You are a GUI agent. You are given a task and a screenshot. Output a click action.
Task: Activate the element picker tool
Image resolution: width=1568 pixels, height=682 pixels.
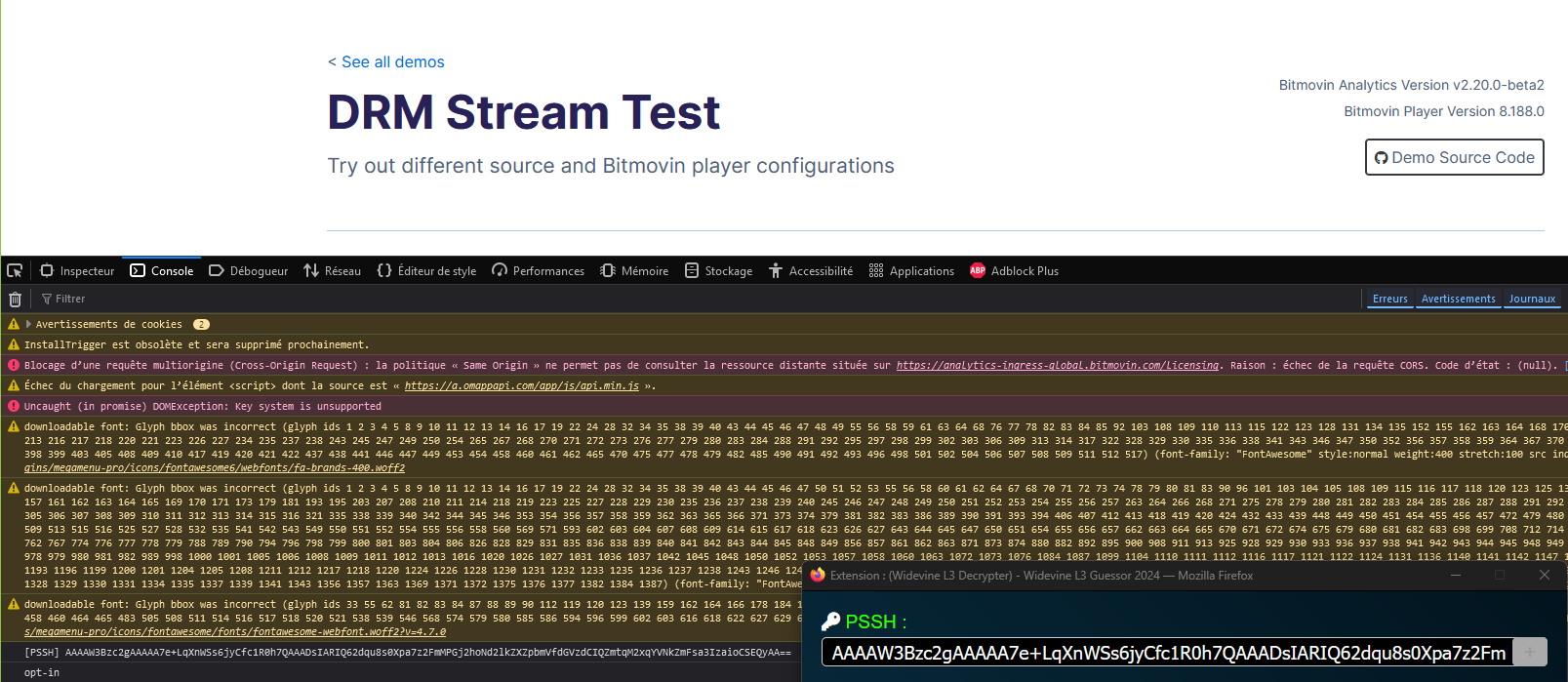pos(15,270)
